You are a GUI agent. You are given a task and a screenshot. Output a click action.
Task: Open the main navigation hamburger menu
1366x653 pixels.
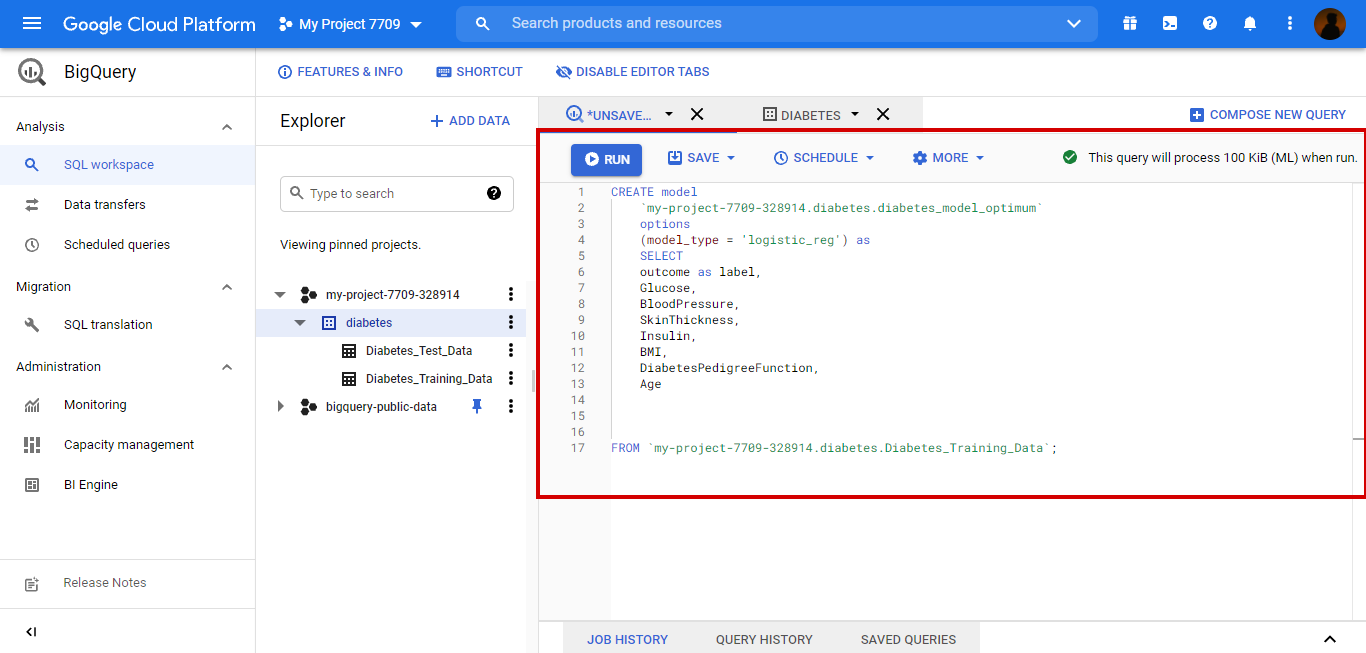[32, 23]
